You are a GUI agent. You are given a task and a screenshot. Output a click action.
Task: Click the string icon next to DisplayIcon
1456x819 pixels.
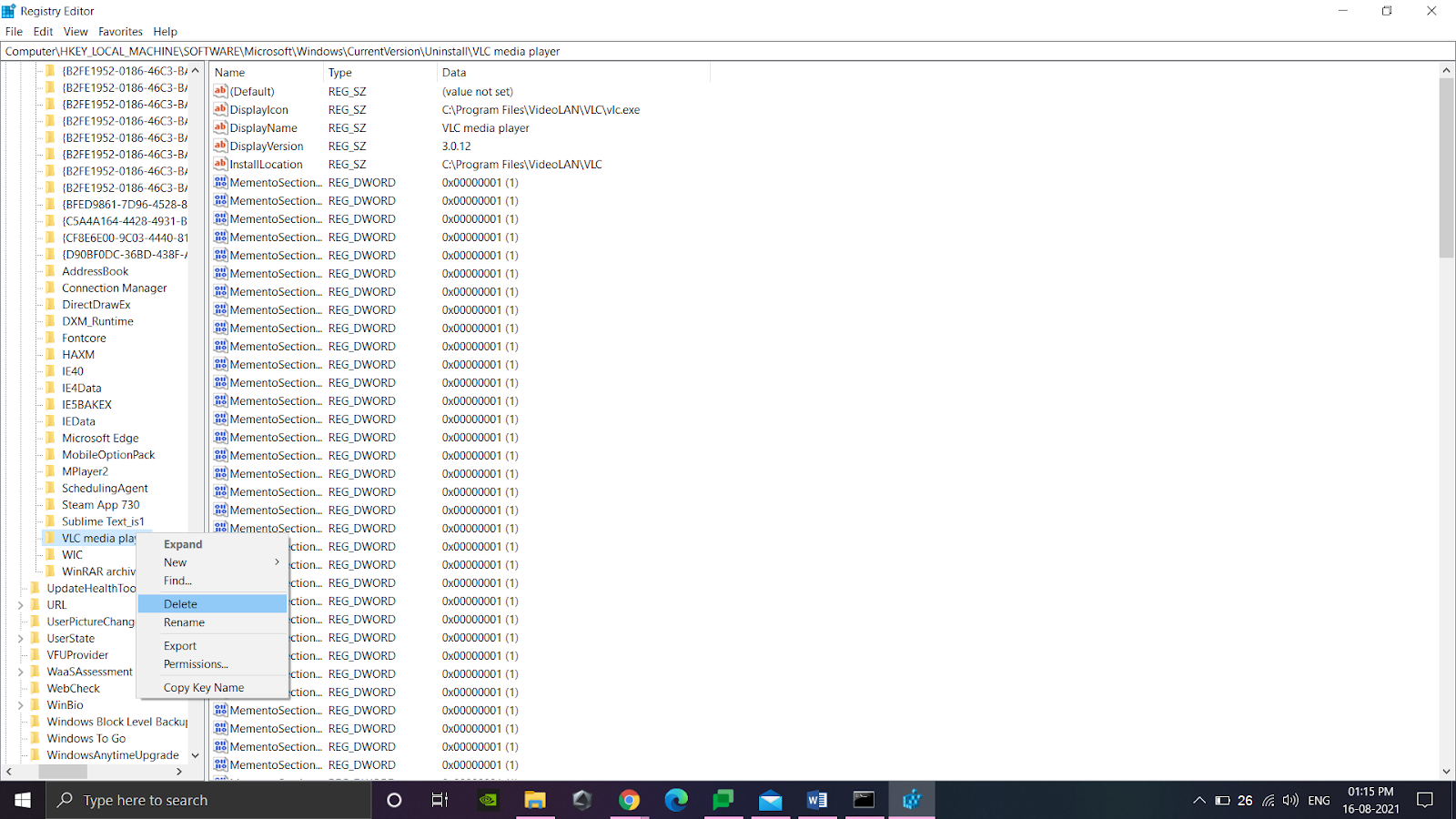[x=219, y=109]
